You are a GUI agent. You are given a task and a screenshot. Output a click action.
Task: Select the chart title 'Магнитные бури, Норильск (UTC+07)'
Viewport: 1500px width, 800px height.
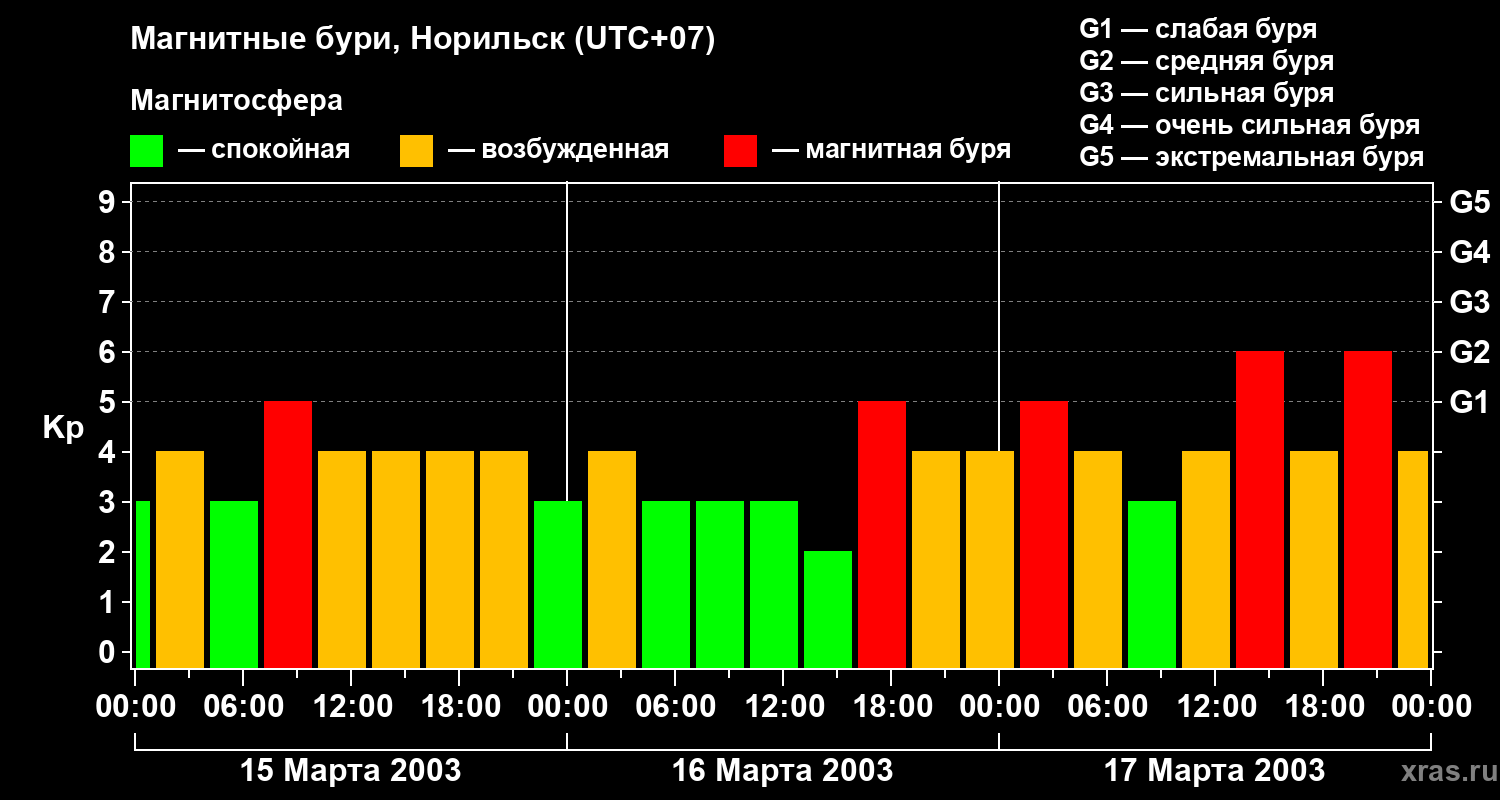423,40
